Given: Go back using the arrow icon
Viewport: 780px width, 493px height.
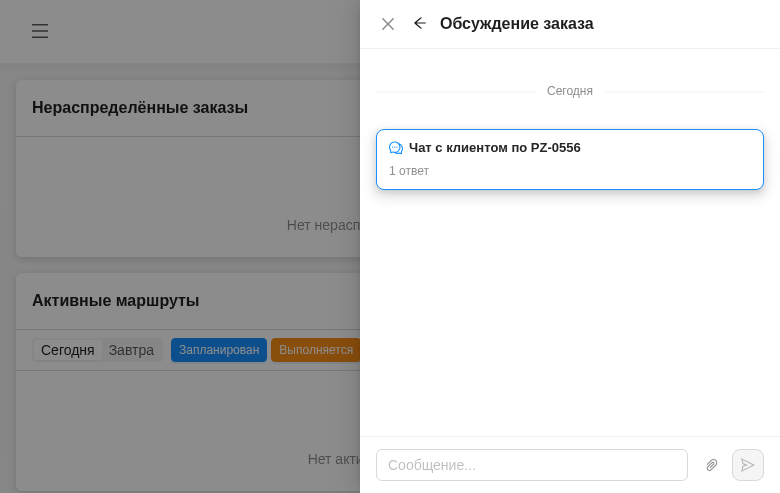Looking at the screenshot, I should (420, 23).
